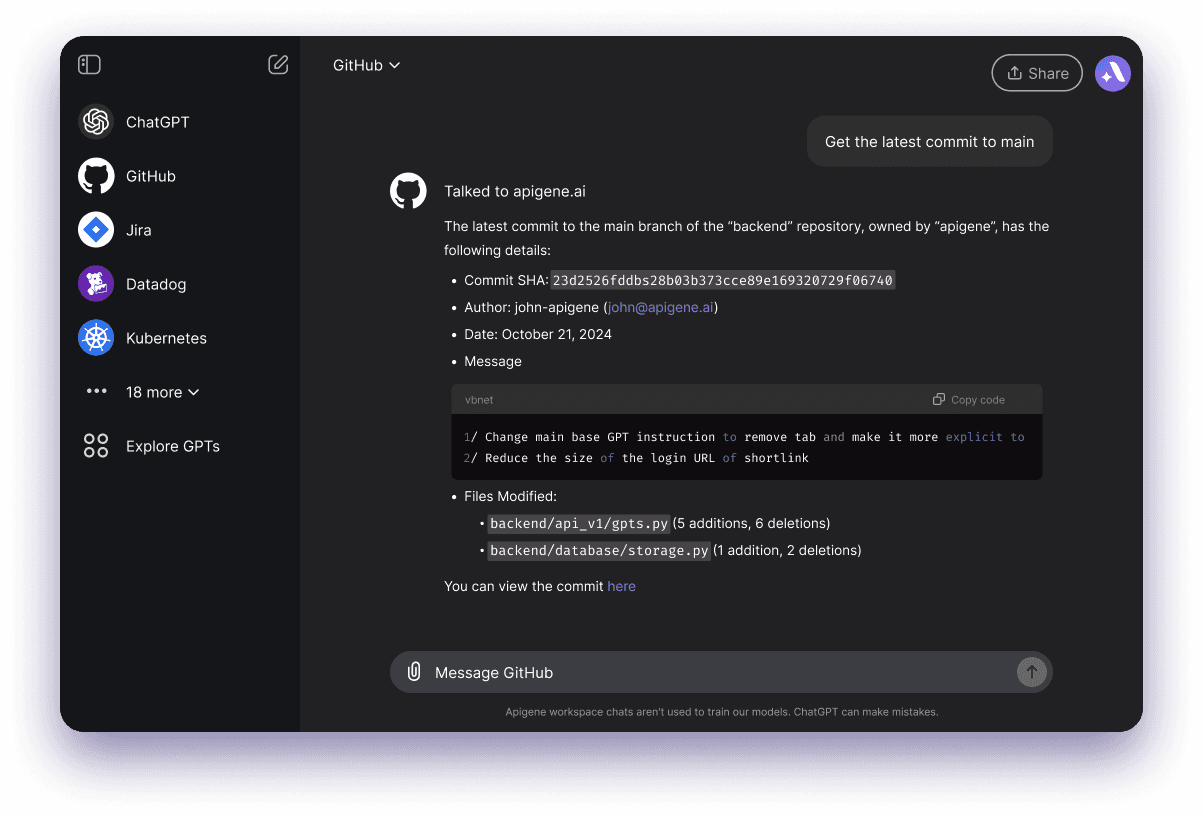The height and width of the screenshot is (816, 1203).
Task: Click the three-dots more icon
Action: click(x=96, y=392)
